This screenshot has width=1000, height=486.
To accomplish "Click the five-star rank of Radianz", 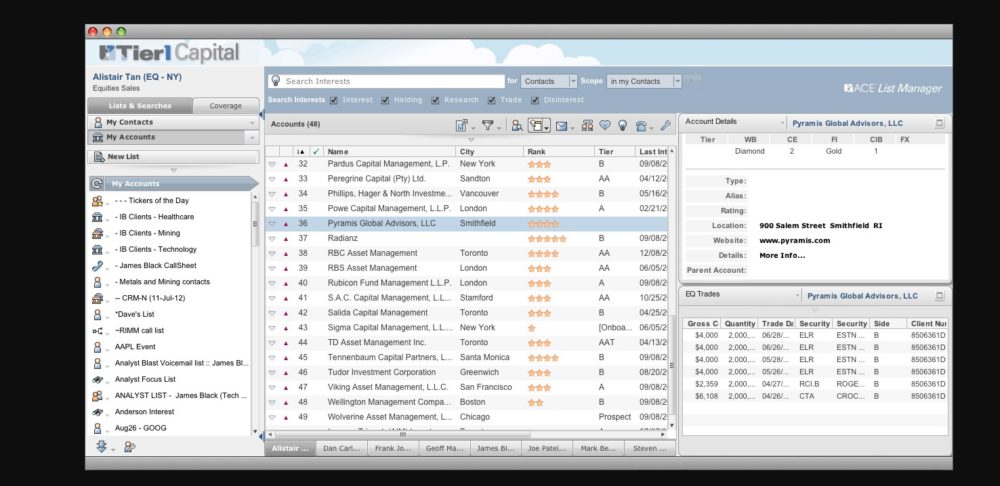I will 547,239.
